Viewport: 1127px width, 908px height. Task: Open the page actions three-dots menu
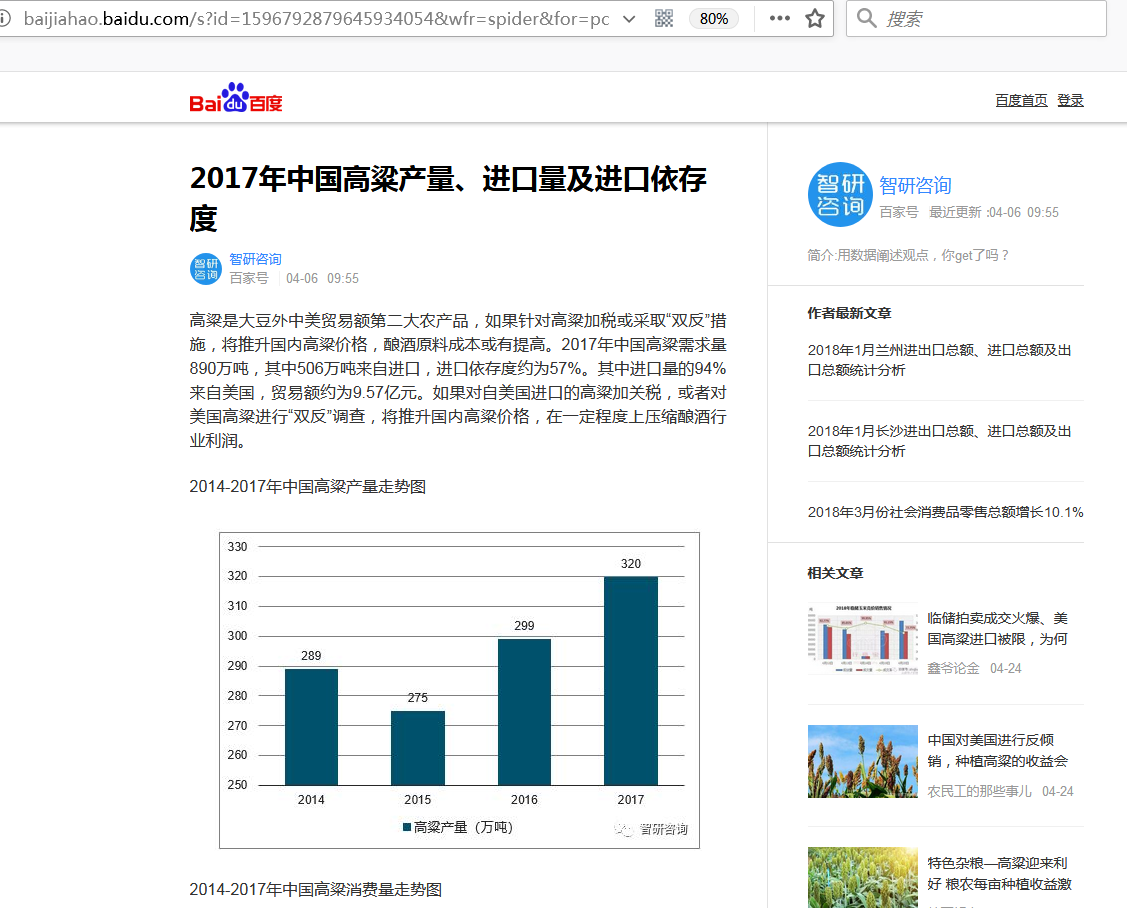tap(779, 19)
